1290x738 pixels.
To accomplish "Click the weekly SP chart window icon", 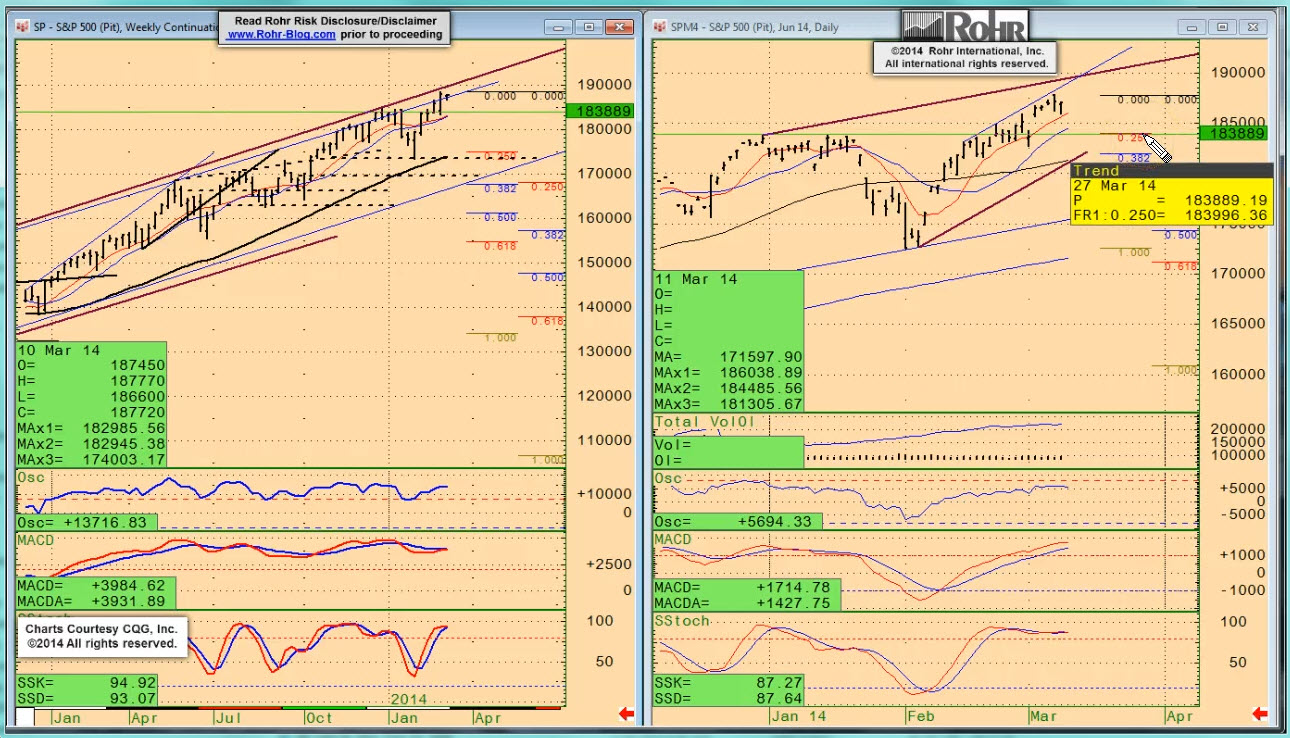I will coord(23,27).
